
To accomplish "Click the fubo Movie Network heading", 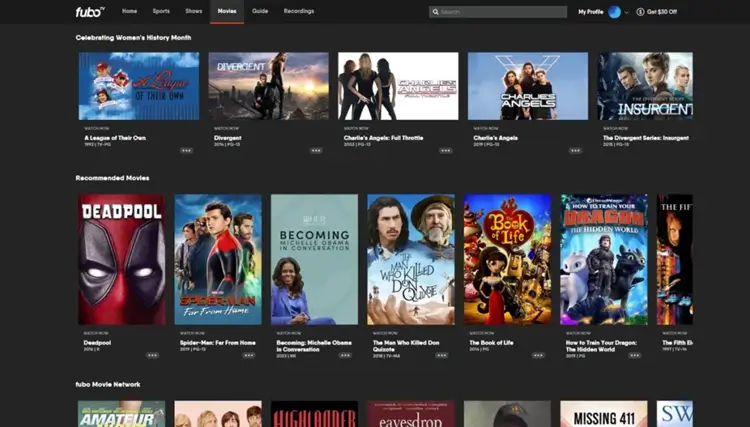I will 108,384.
